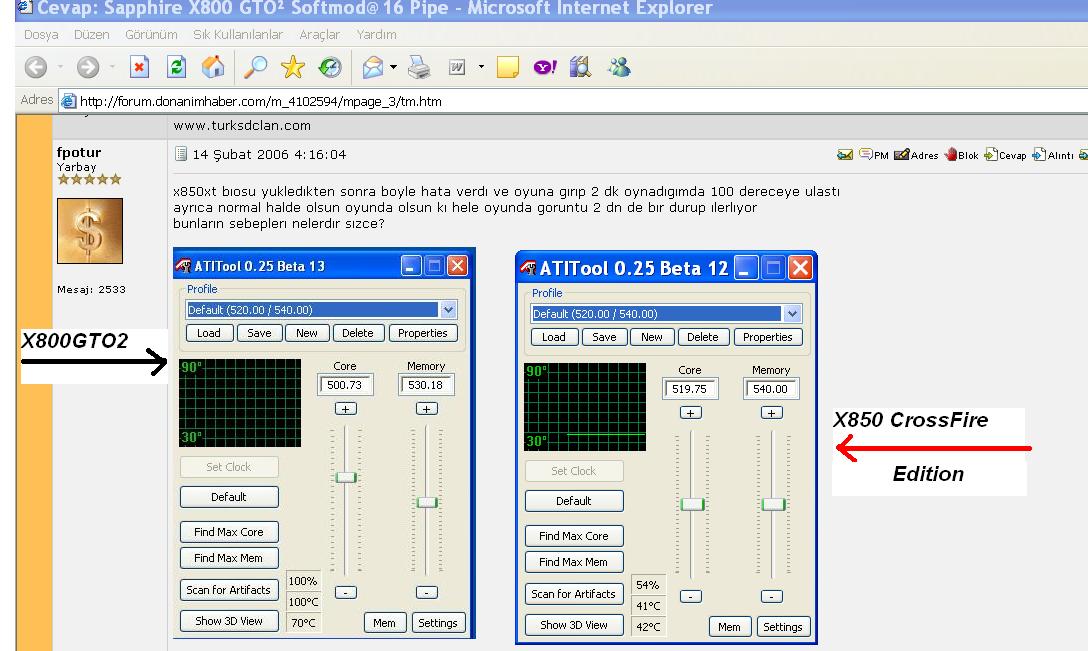Click the Memory value field showing 530.18
This screenshot has width=1088, height=651.
[x=426, y=385]
